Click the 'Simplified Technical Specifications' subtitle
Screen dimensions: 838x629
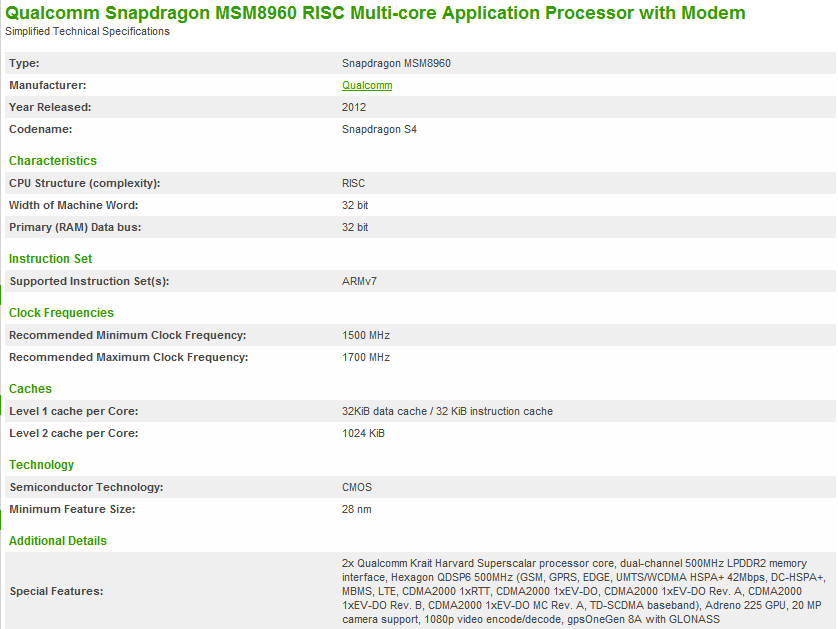tap(87, 32)
